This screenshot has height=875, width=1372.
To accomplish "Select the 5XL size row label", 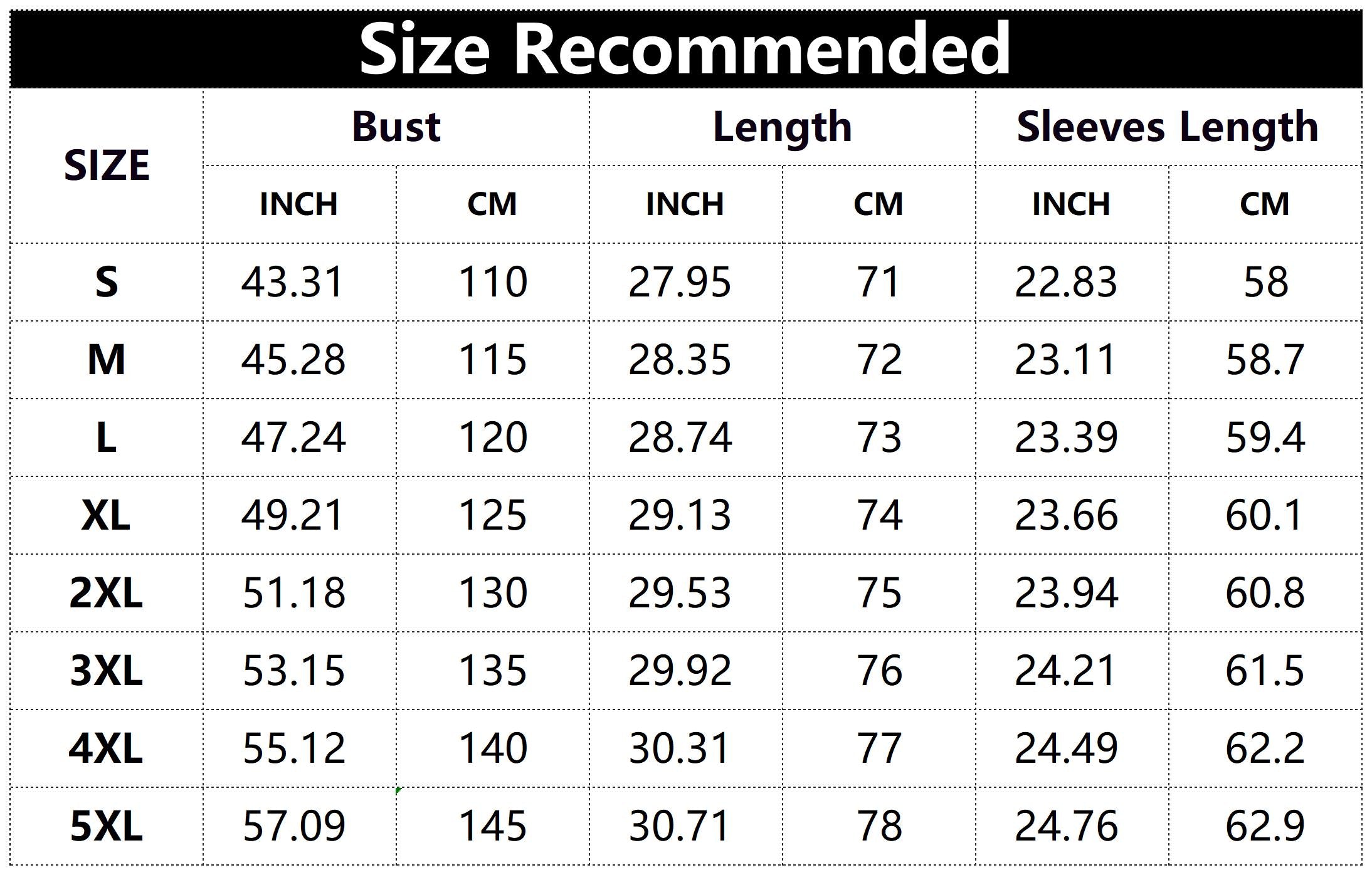I will pos(107,826).
